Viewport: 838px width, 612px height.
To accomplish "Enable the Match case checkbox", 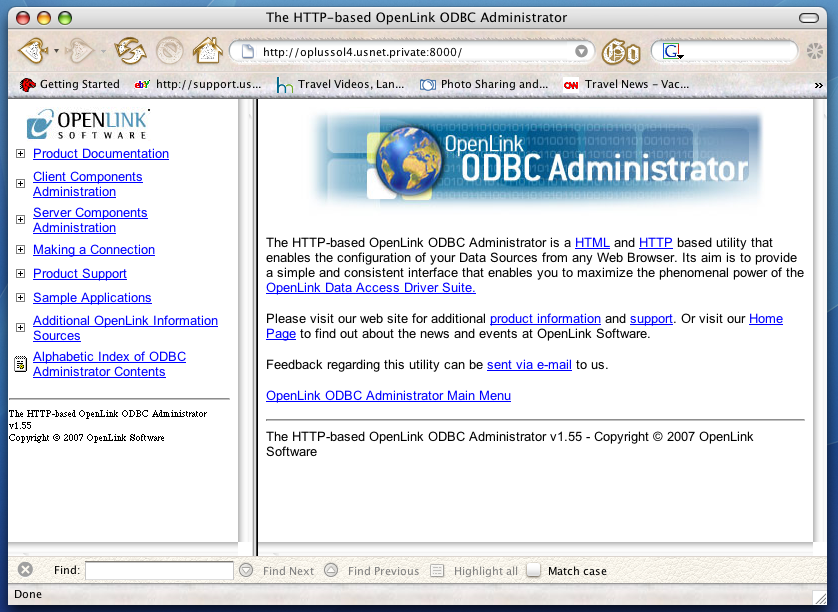I will 534,570.
